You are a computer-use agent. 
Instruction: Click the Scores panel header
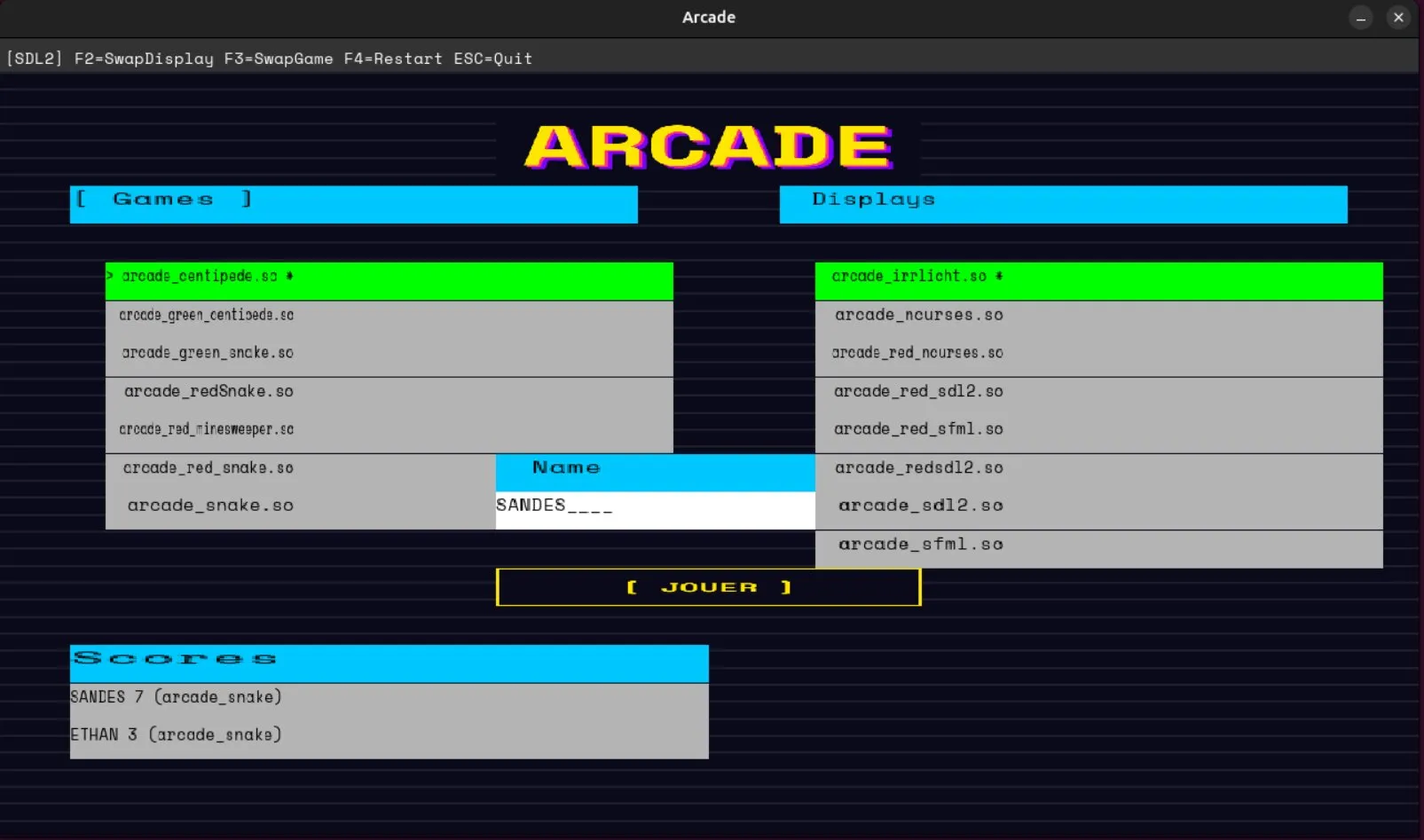(389, 663)
